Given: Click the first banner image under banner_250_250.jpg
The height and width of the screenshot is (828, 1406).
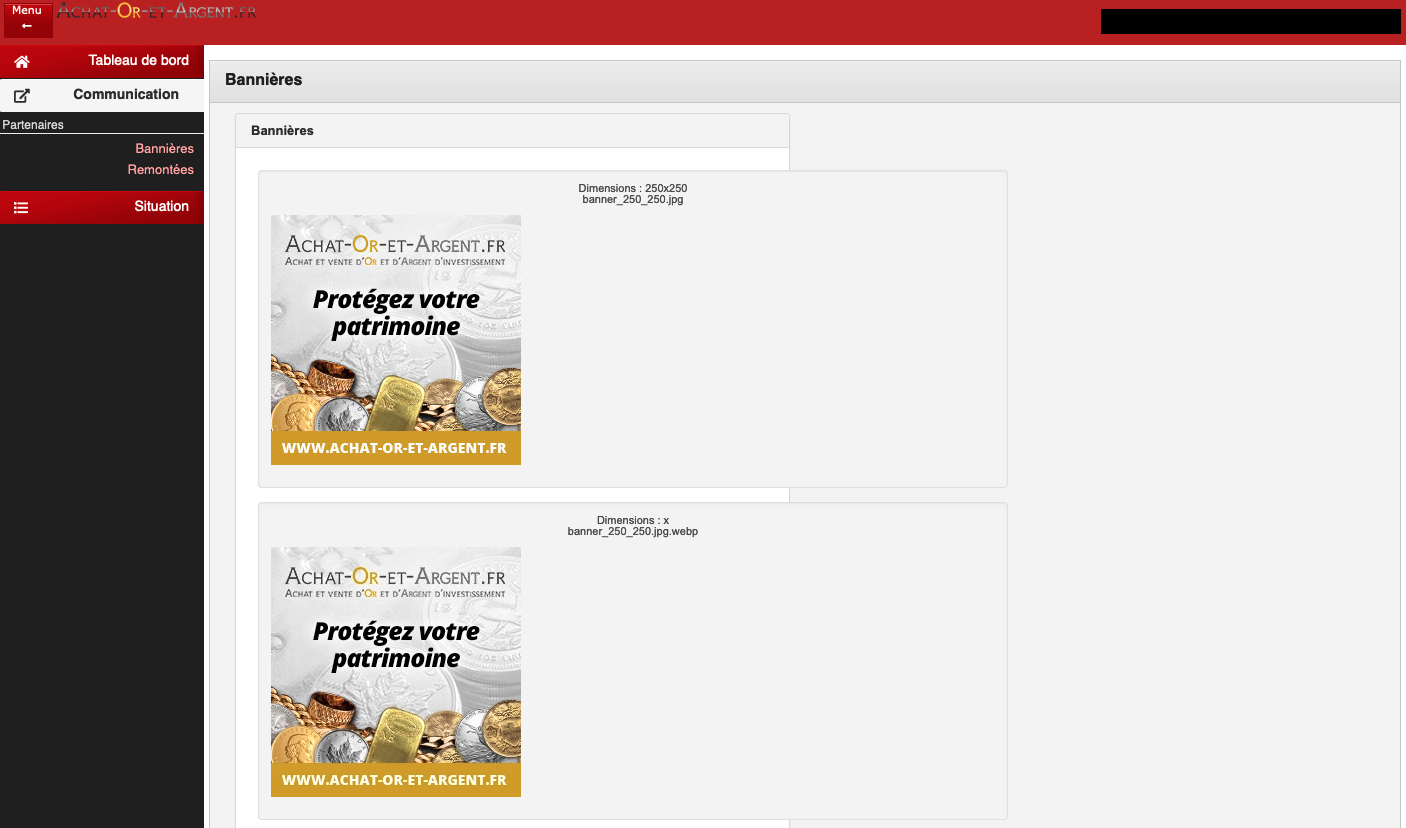Looking at the screenshot, I should [395, 340].
